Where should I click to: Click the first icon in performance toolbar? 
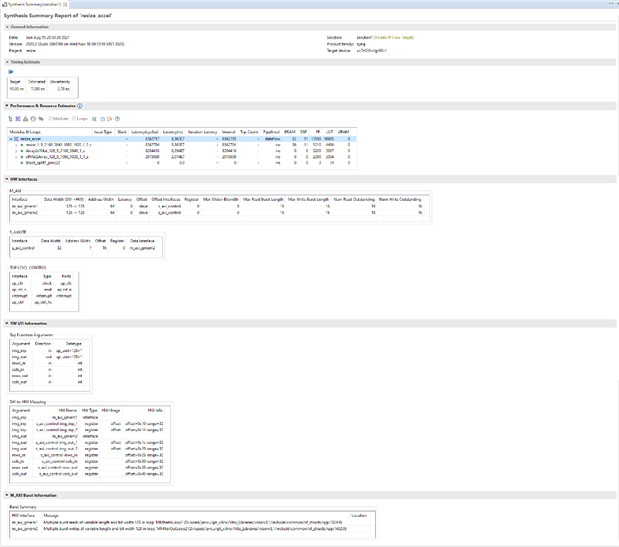(x=10, y=118)
